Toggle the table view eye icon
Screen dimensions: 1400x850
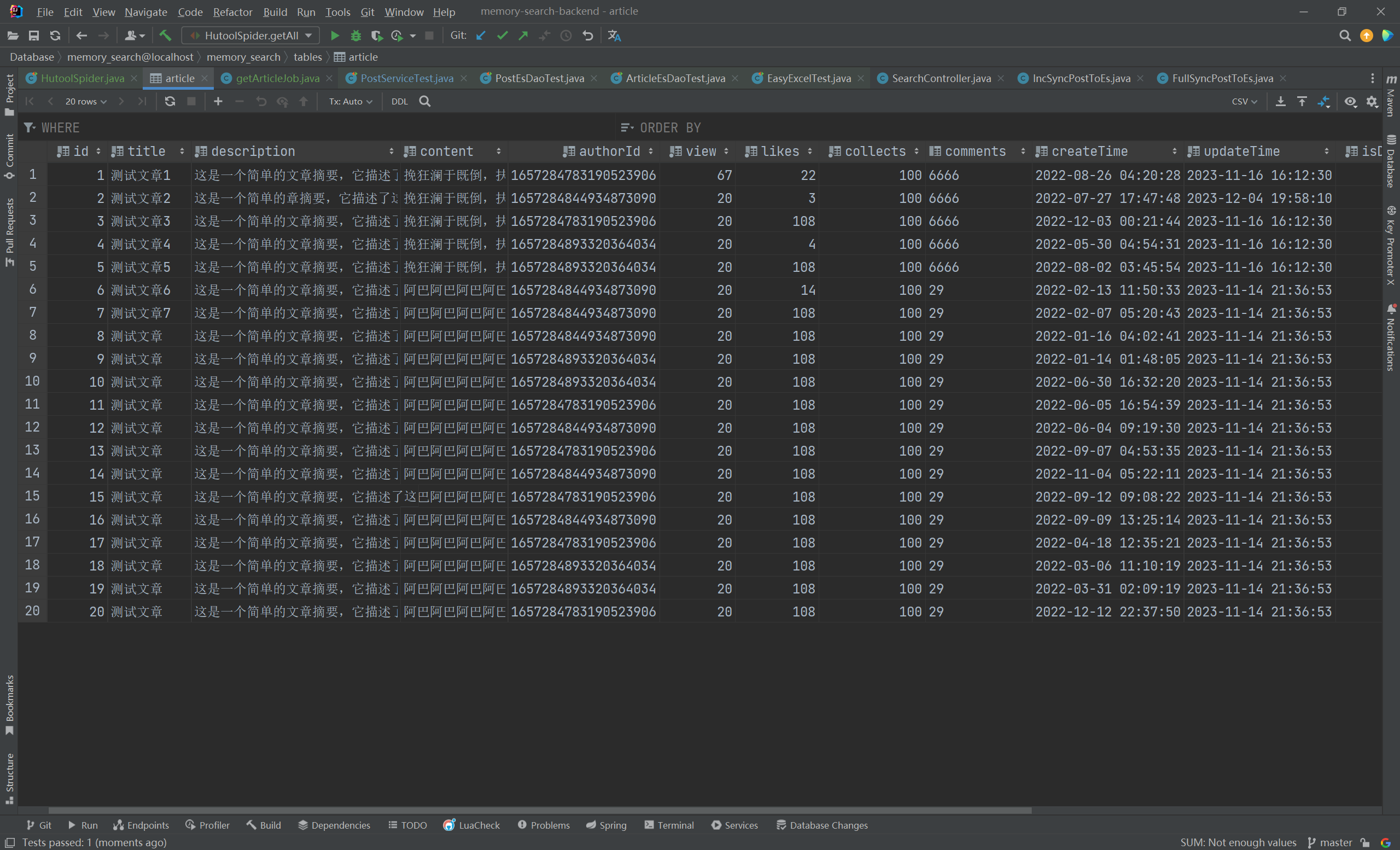click(1351, 101)
